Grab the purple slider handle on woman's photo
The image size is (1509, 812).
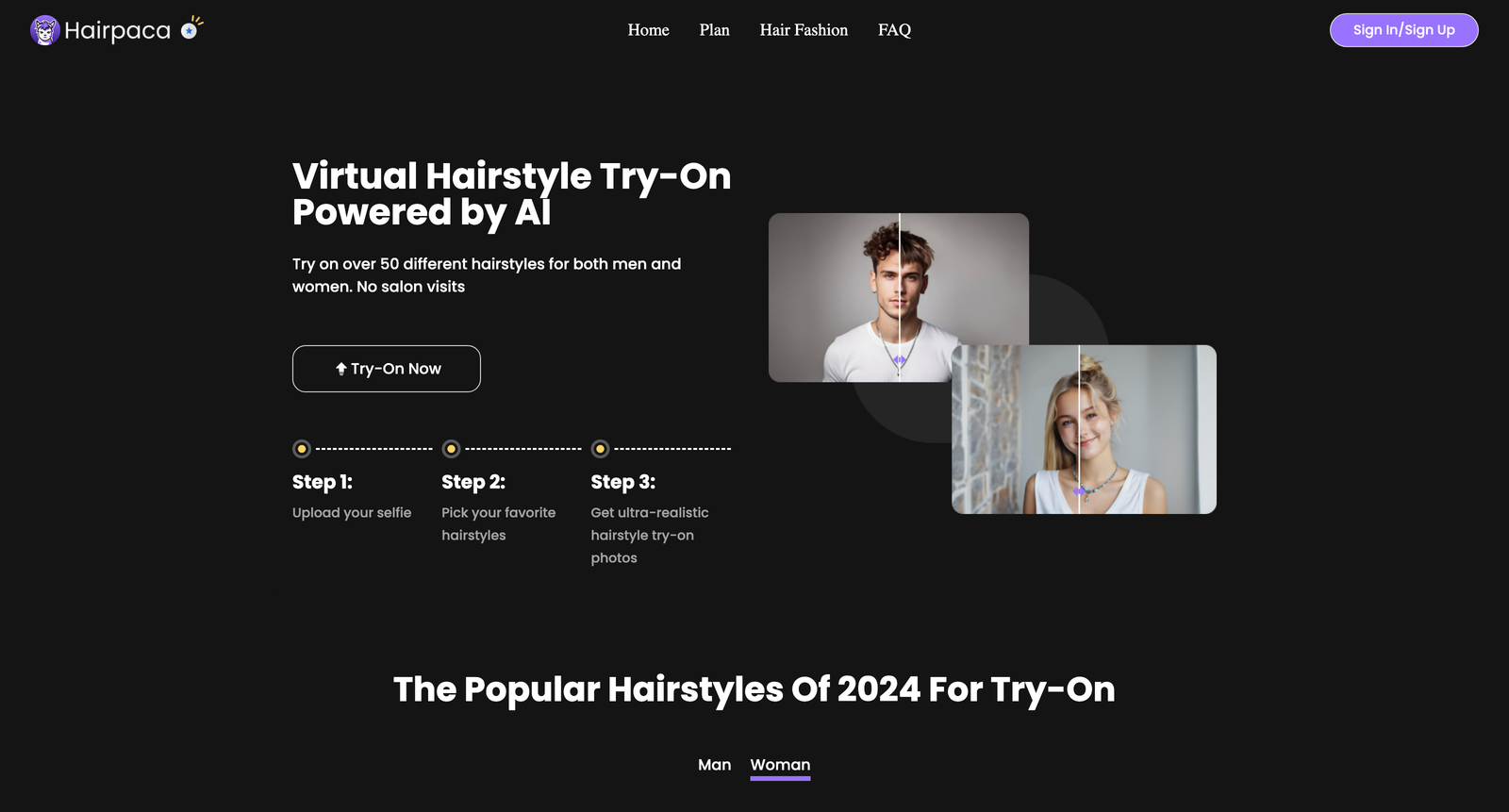[1079, 491]
